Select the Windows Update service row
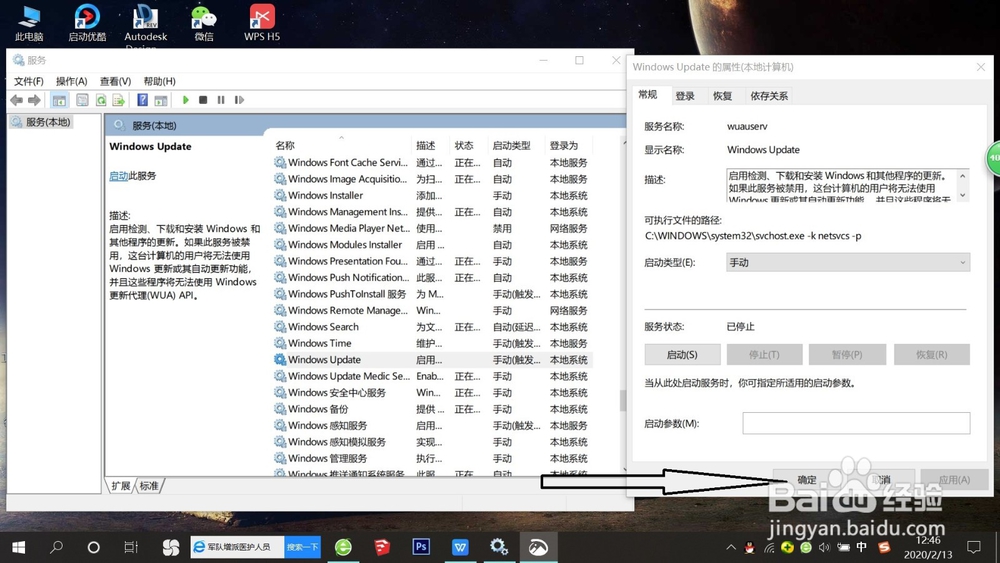Viewport: 1000px width, 563px height. tap(432, 360)
